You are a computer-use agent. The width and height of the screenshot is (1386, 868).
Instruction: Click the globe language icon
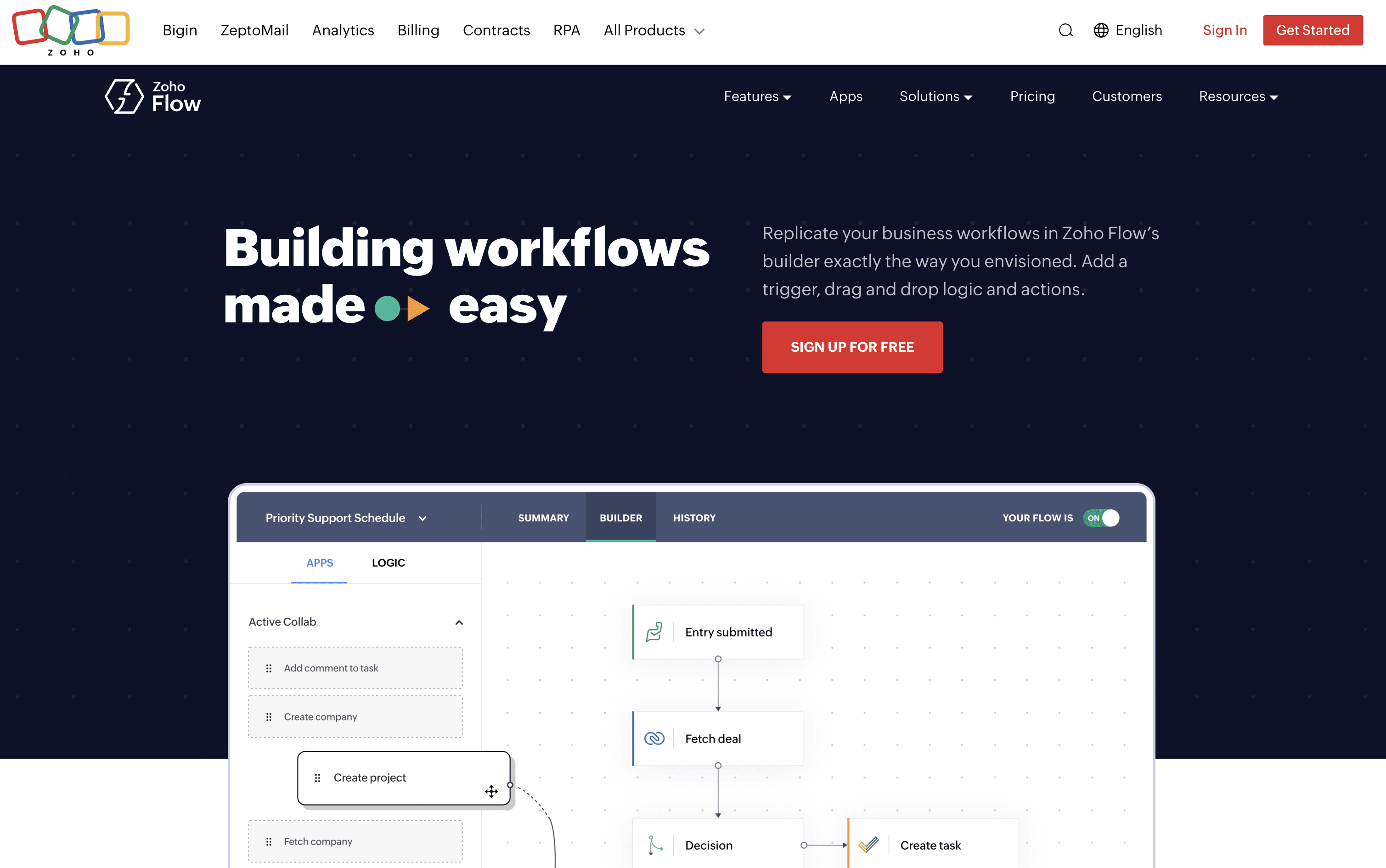click(1101, 30)
